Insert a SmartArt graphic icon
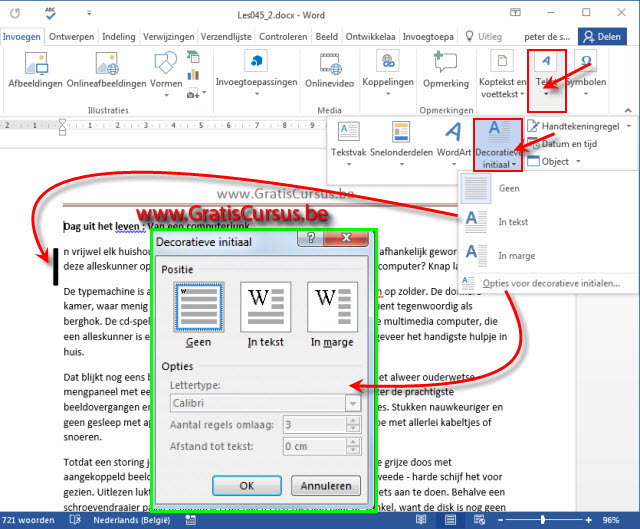Image resolution: width=640 pixels, height=529 pixels. click(x=193, y=57)
